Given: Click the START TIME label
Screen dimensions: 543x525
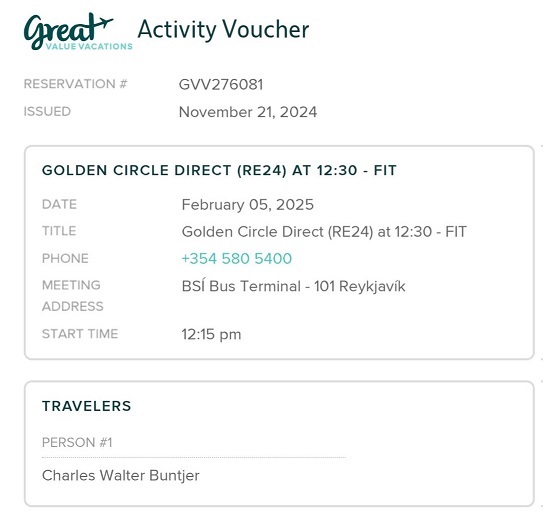Looking at the screenshot, I should pyautogui.click(x=80, y=334).
